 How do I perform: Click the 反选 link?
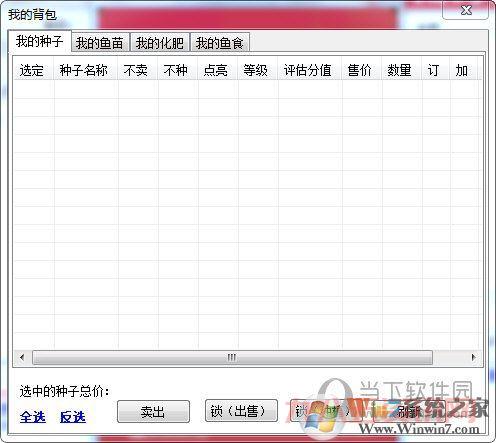73,417
